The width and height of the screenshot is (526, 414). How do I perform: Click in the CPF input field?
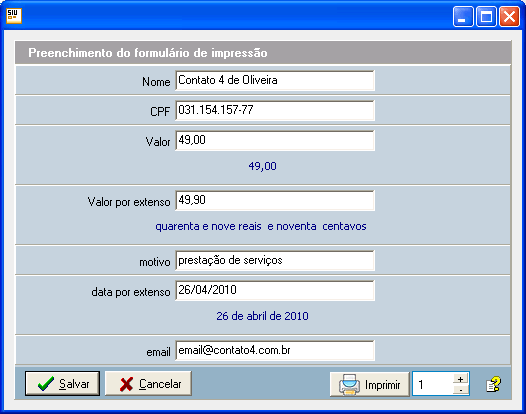click(x=275, y=110)
